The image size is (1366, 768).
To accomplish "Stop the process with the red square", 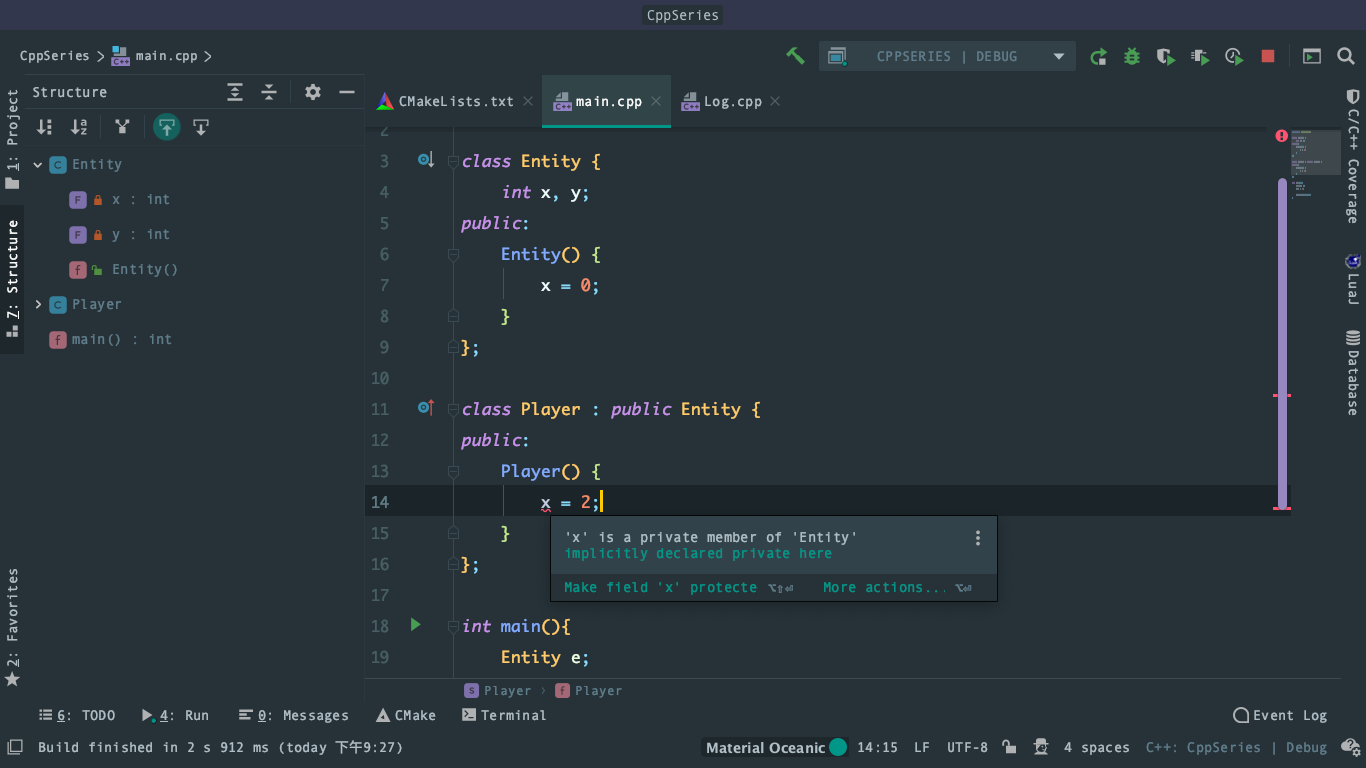I will click(1268, 57).
